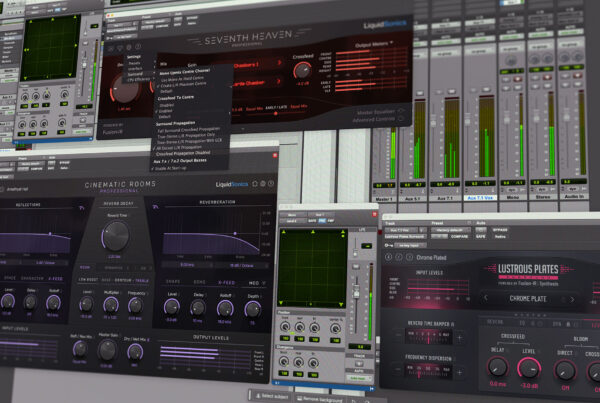The width and height of the screenshot is (600, 403).
Task: Enable COMPARE in the Lustrous Plates header
Action: pyautogui.click(x=459, y=237)
